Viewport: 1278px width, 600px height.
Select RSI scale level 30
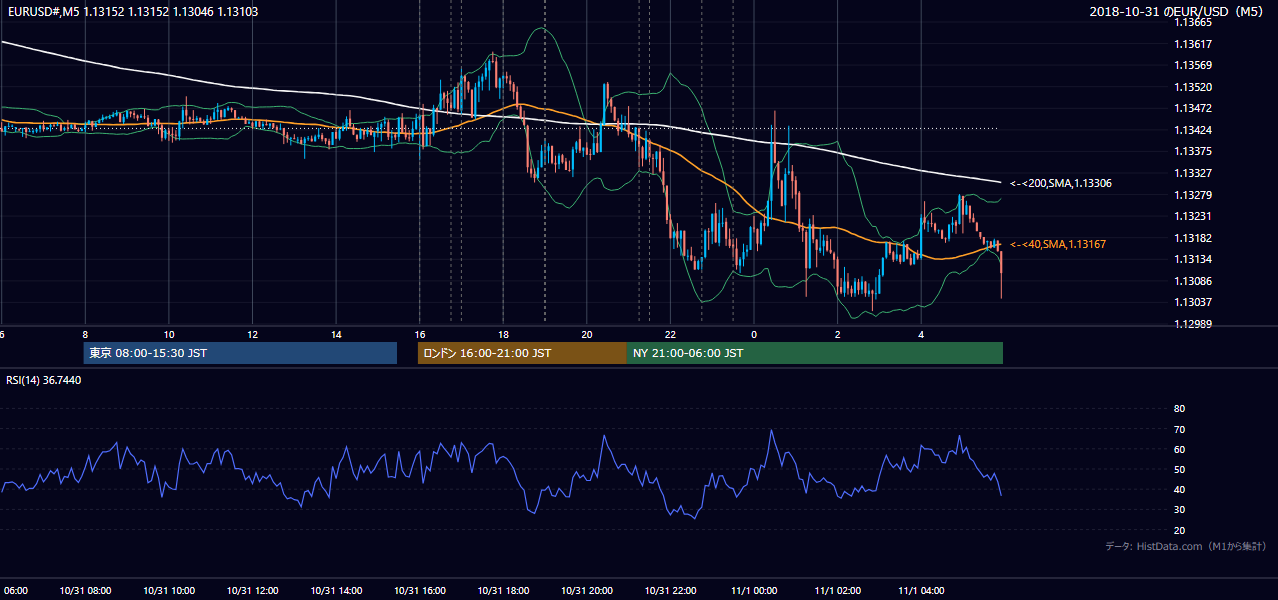pos(1179,510)
